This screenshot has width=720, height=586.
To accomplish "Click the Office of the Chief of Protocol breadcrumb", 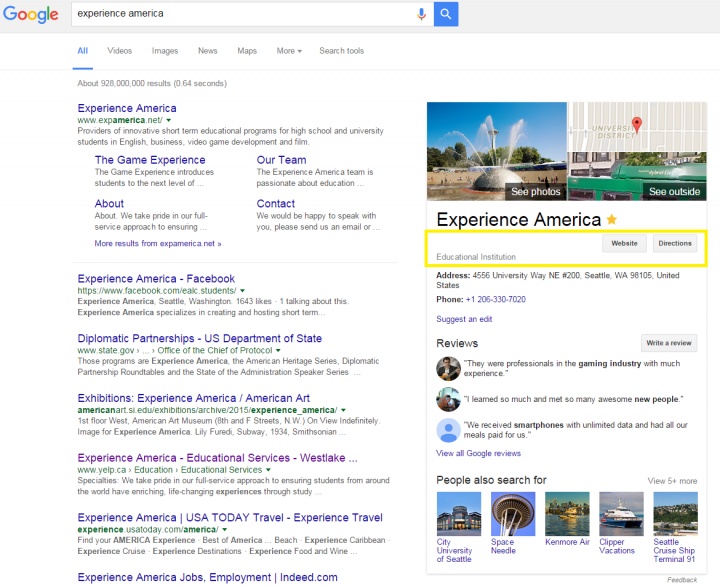I will 215,350.
